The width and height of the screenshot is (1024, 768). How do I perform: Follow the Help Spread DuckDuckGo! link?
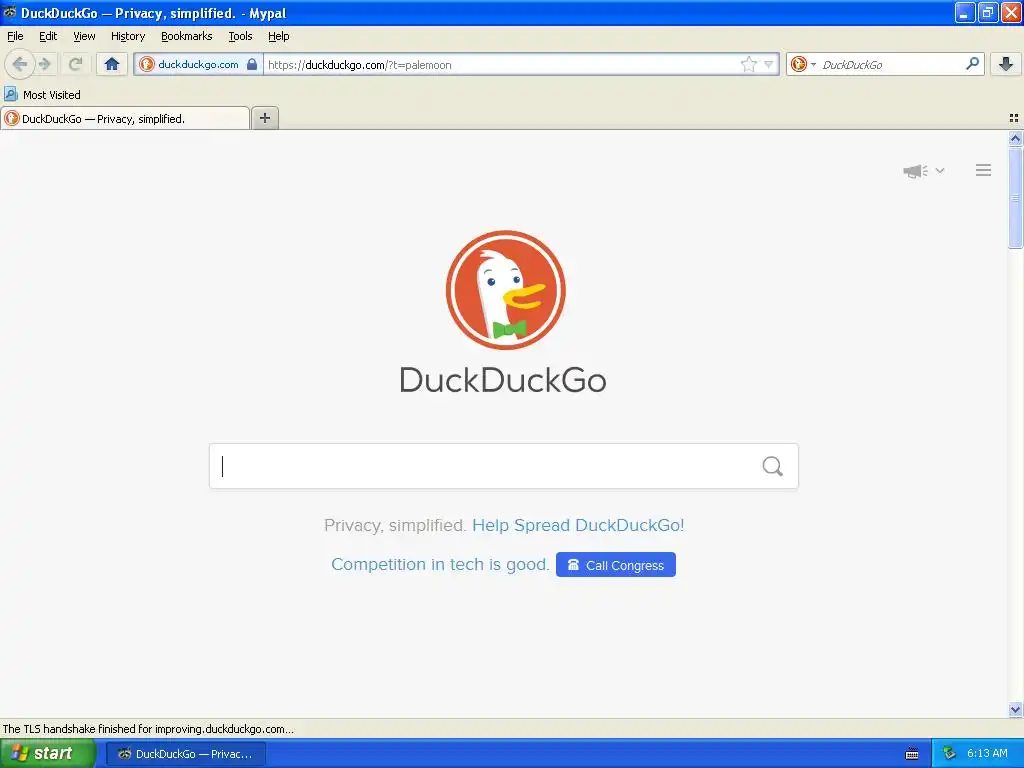578,525
